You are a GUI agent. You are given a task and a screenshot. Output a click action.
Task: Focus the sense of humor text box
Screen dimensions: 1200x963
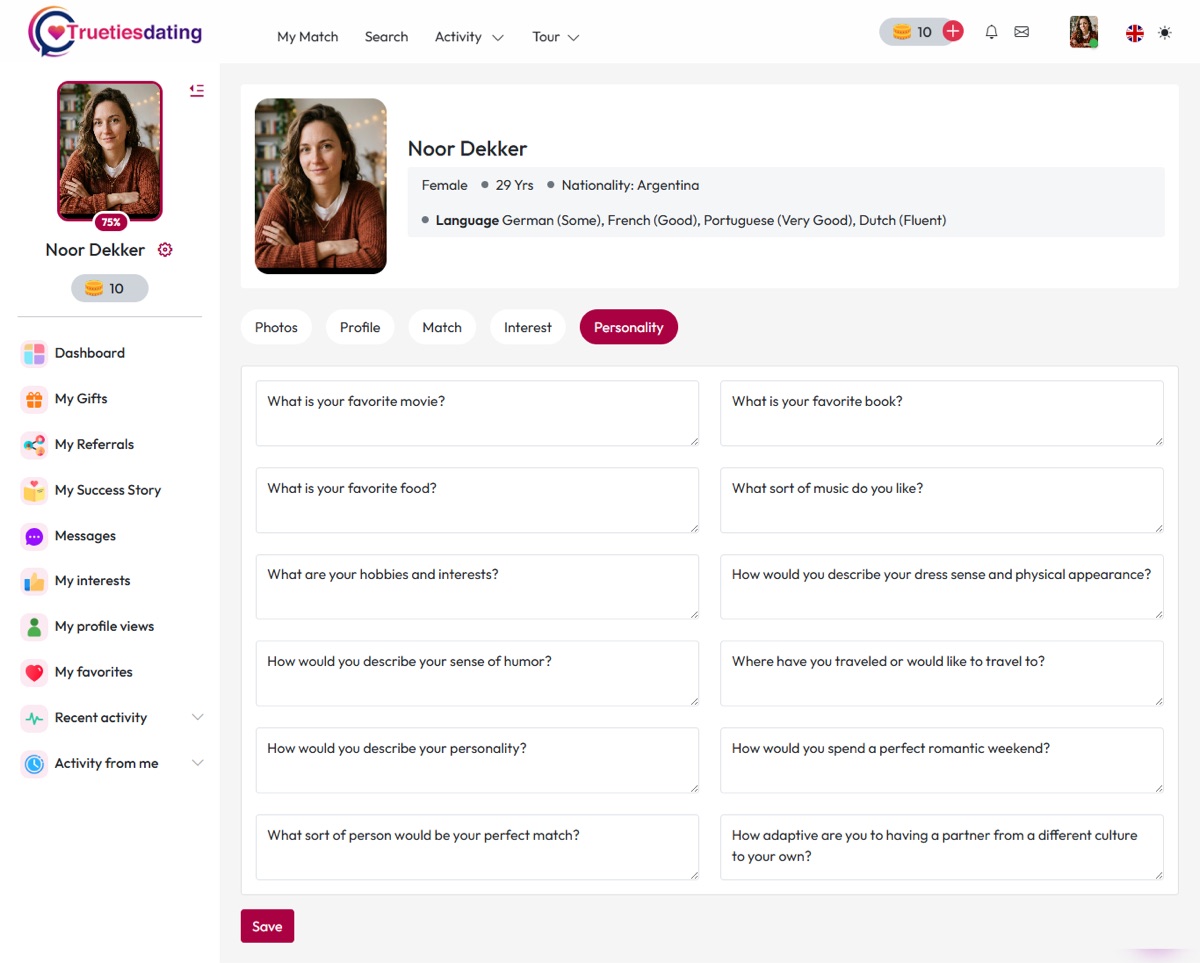pos(477,674)
